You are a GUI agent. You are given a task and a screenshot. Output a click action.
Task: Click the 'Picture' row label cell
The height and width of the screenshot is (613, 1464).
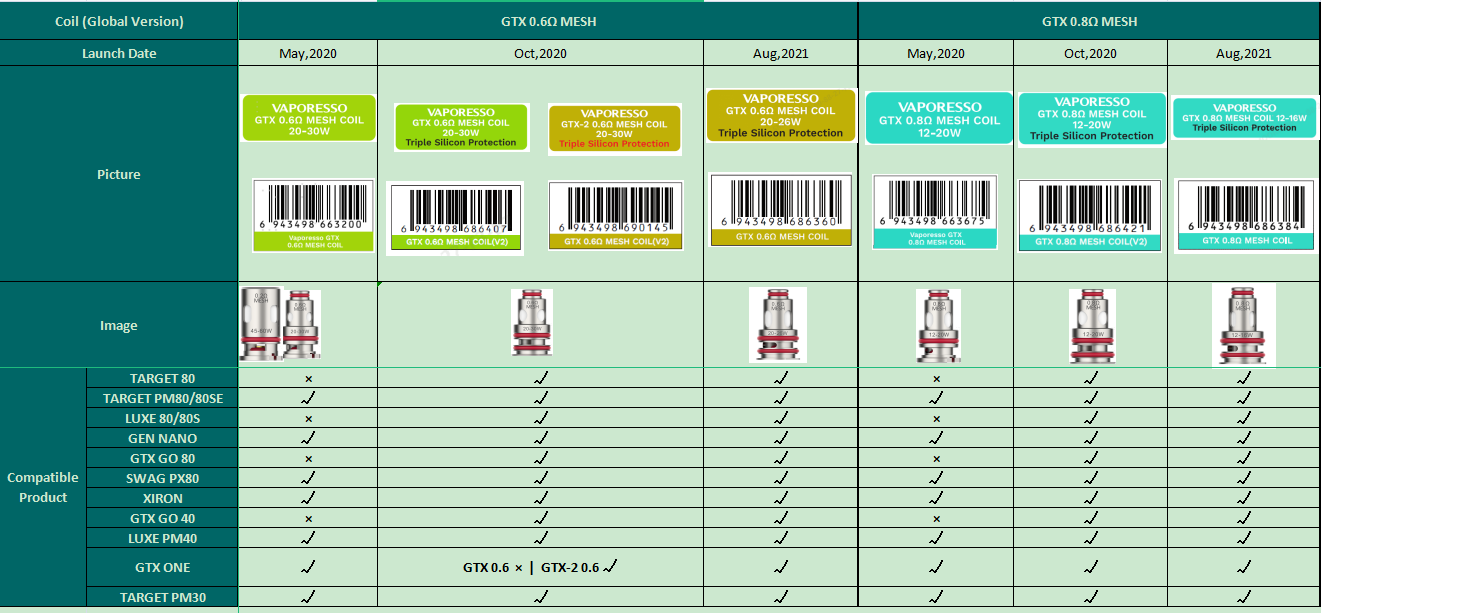point(119,174)
